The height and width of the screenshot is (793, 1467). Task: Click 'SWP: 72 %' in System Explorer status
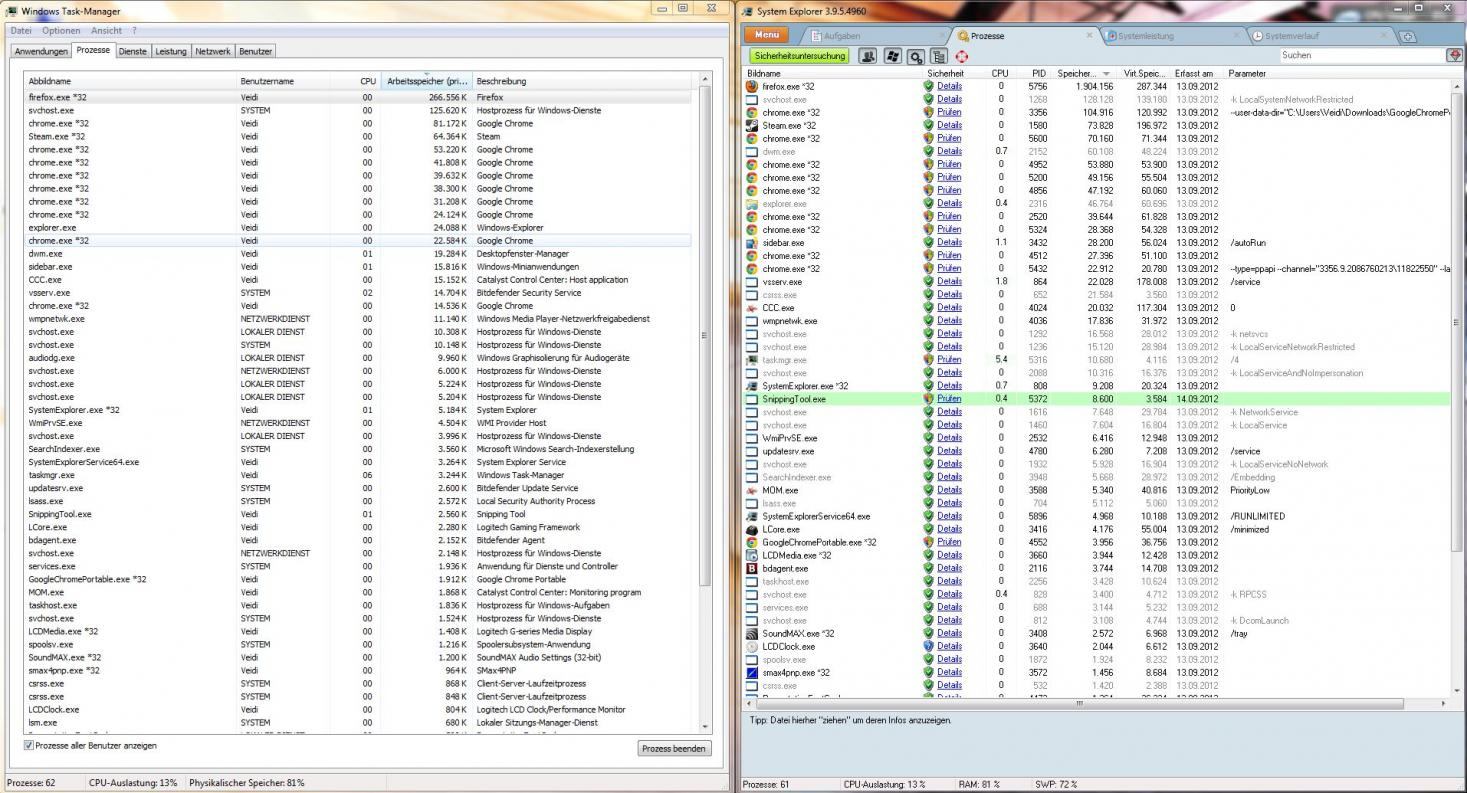1055,784
